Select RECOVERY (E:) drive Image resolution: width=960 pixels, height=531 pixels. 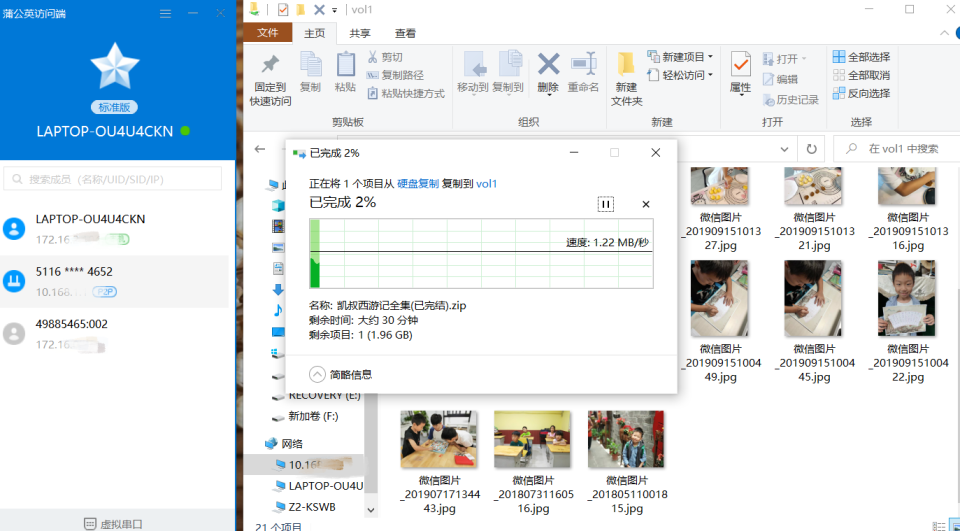click(x=317, y=396)
